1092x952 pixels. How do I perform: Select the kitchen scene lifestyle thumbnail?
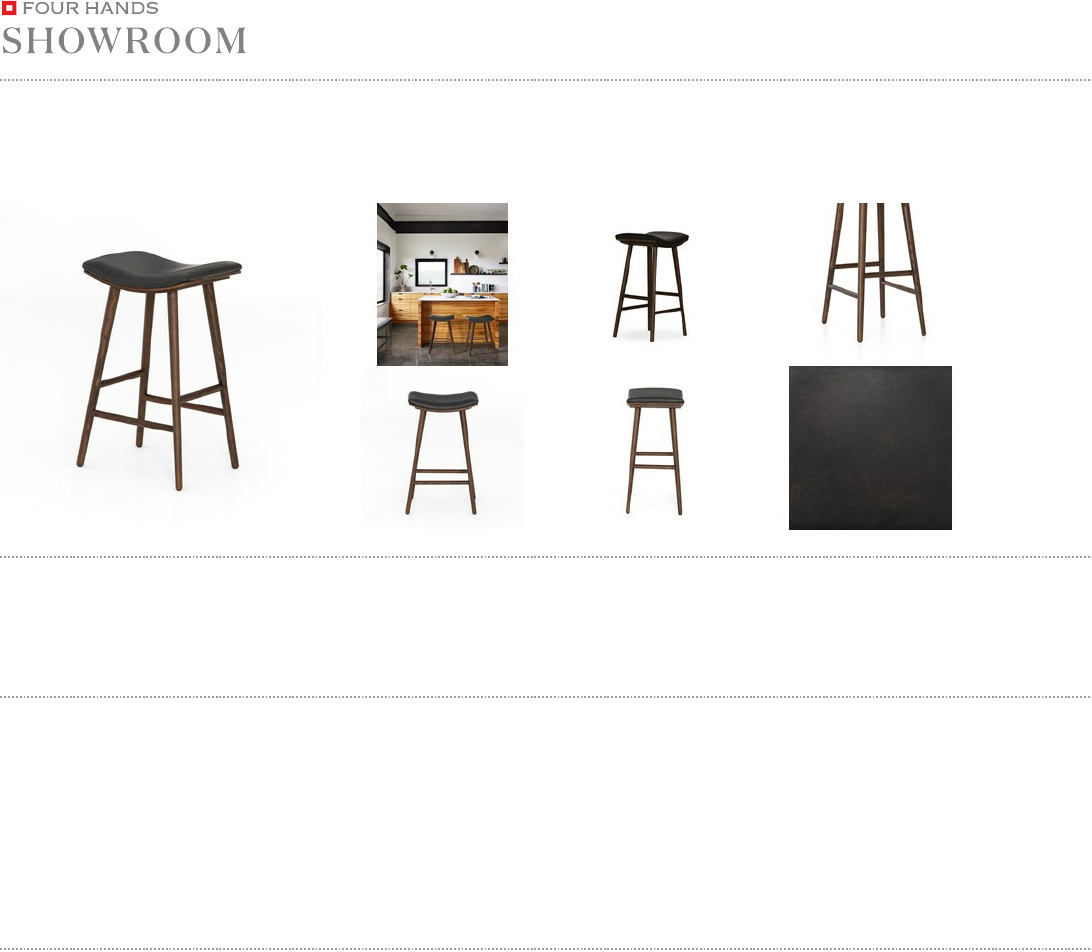(x=442, y=284)
